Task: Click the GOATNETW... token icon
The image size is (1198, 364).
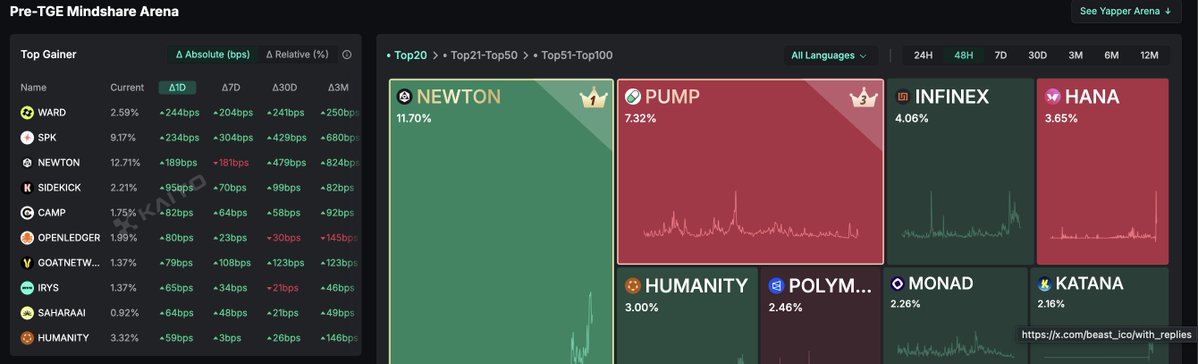Action: coord(27,263)
